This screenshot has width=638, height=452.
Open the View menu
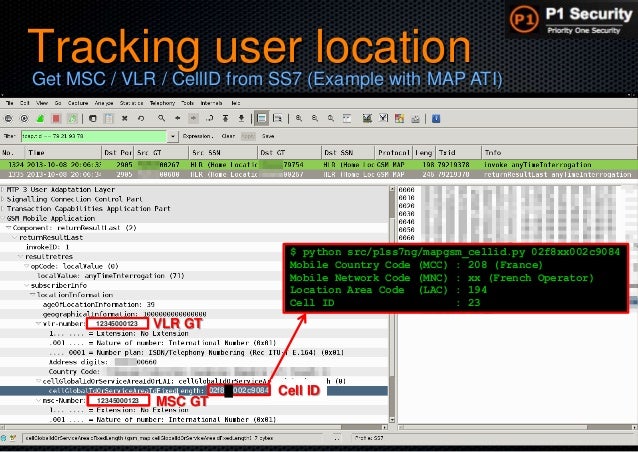42,103
